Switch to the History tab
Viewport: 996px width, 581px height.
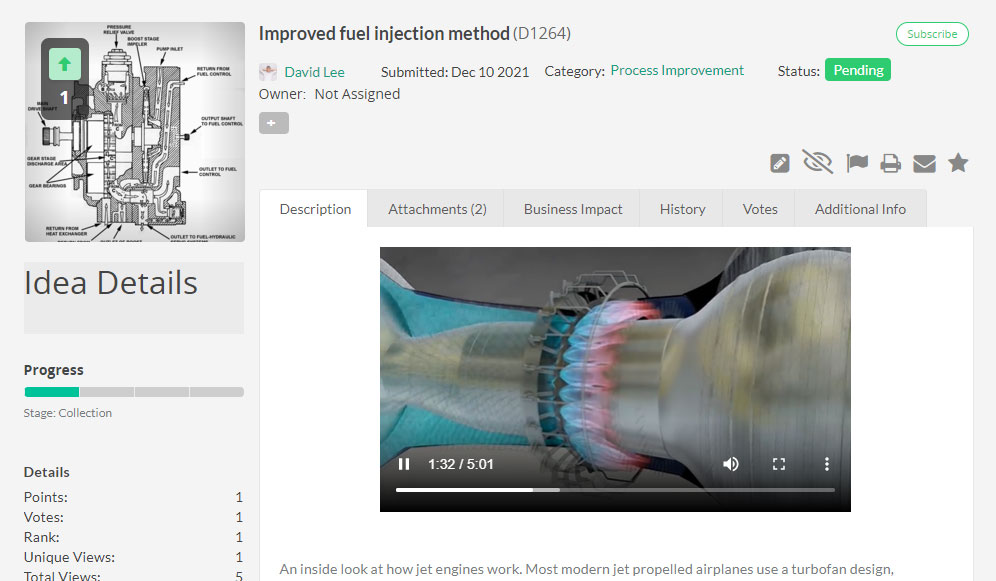coord(682,209)
